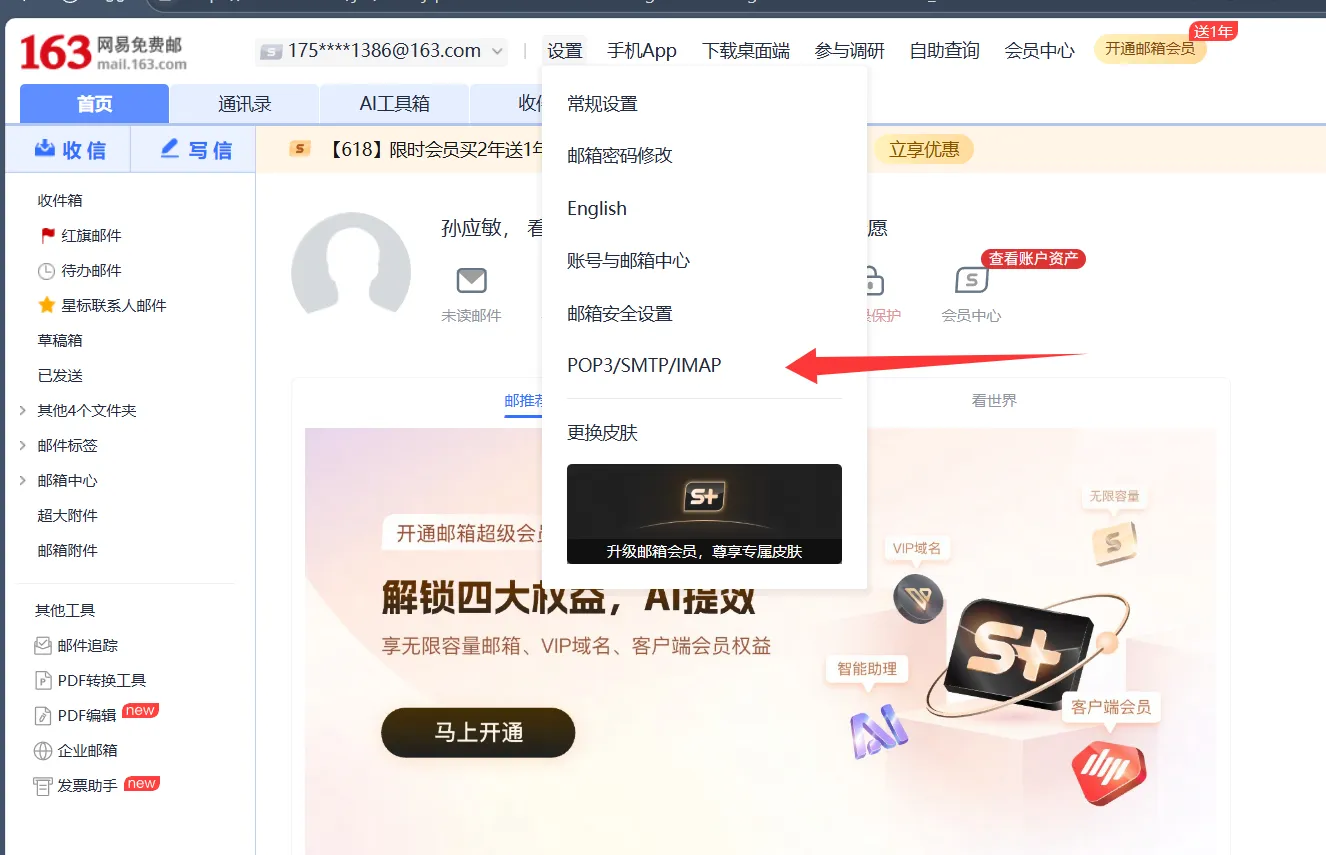
Task: Click the unread mail envelope icon
Action: 471,280
